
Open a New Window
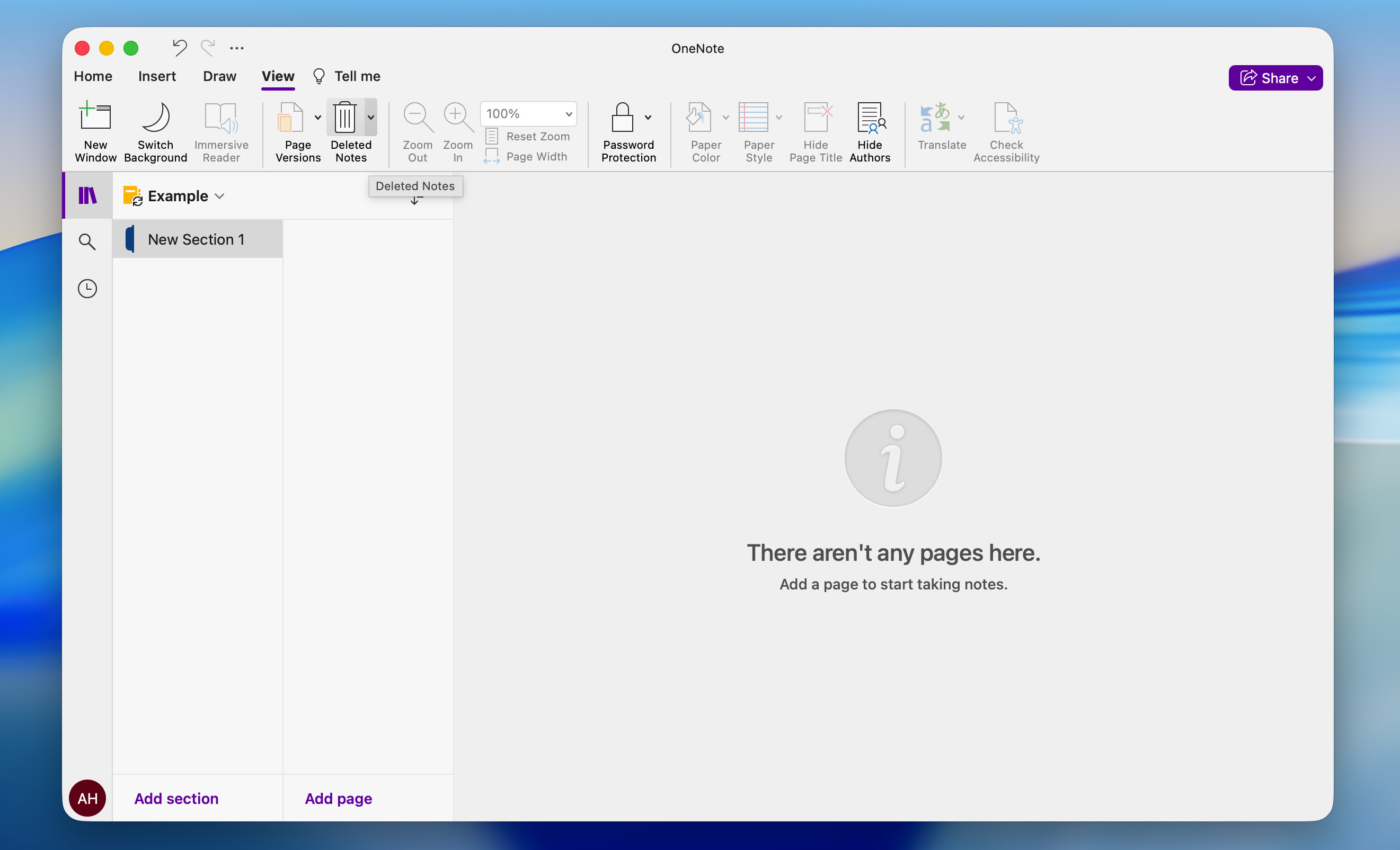click(95, 132)
